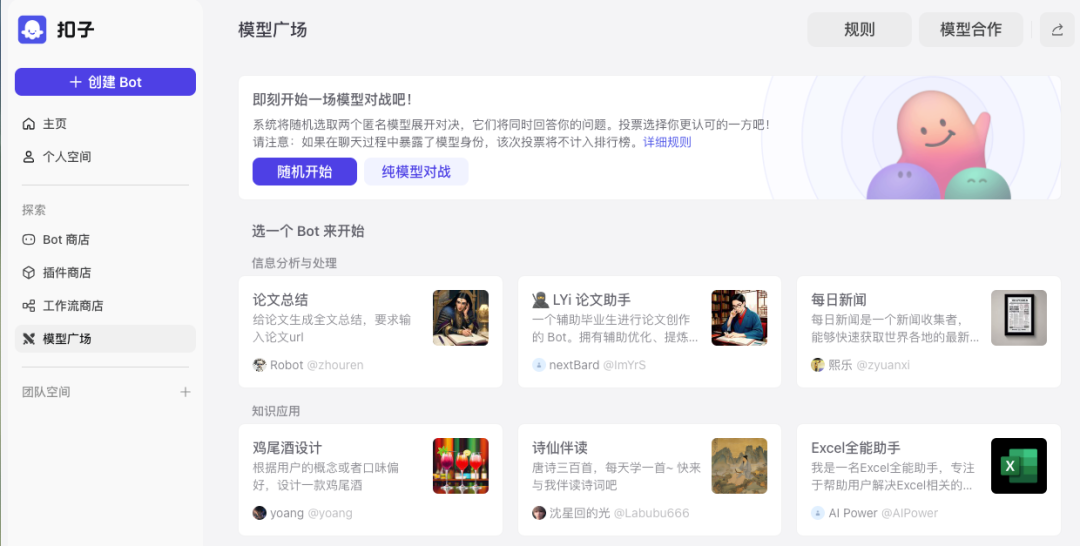Open the 鸡尾酒设计 bot card
The image size is (1080, 546).
point(371,480)
